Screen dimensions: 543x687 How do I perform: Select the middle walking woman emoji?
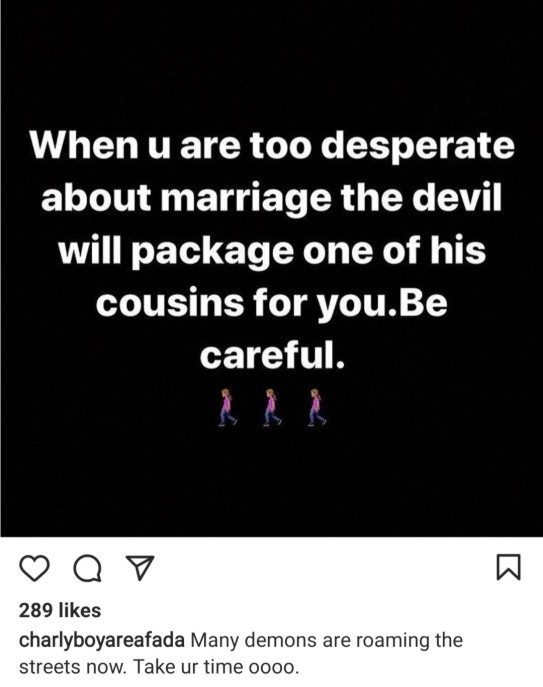pos(271,407)
